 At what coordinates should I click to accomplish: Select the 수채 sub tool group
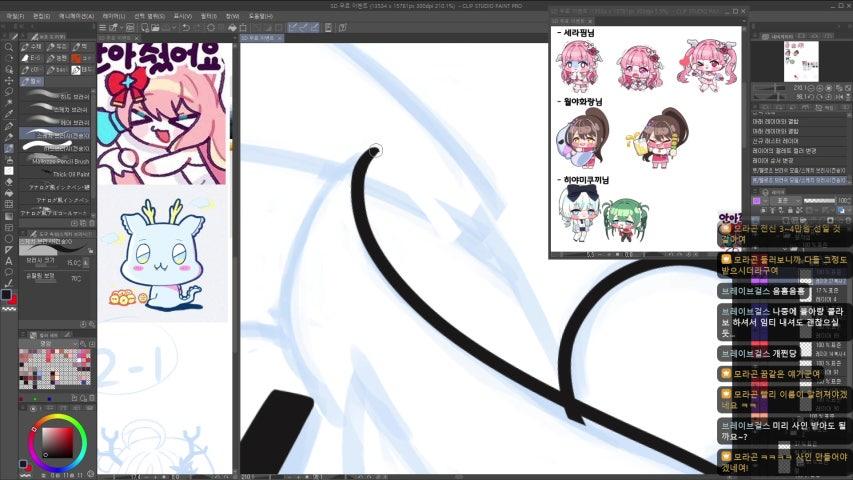32,47
